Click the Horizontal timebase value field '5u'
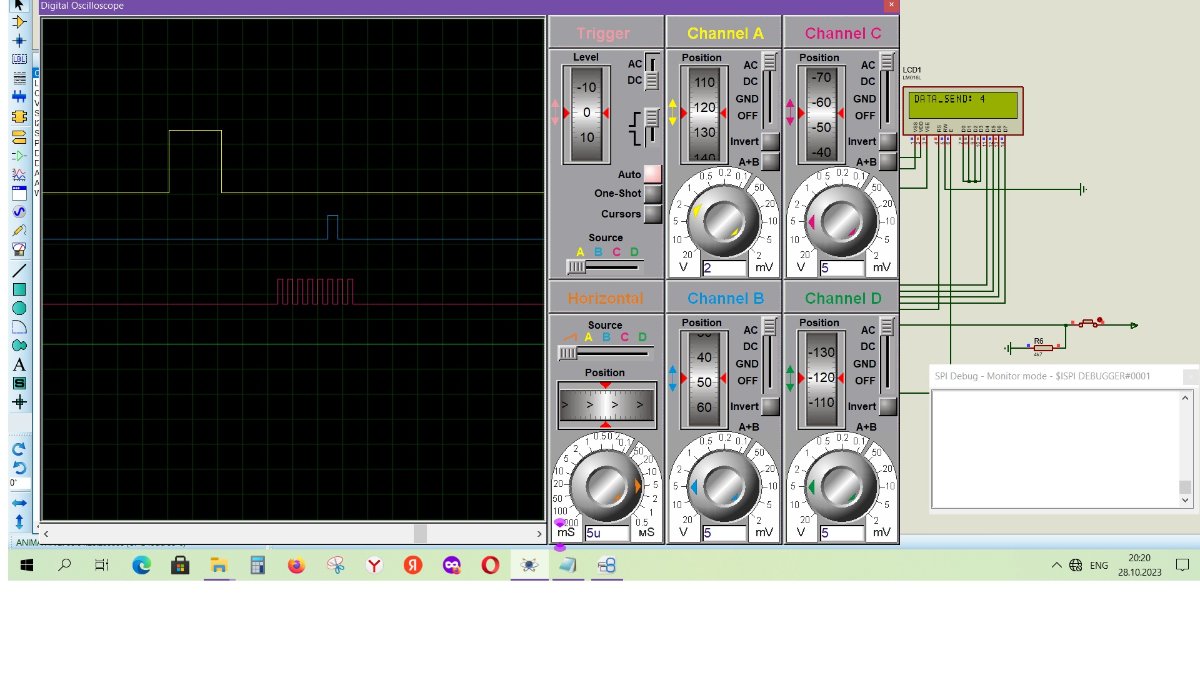1200x675 pixels. (x=606, y=533)
